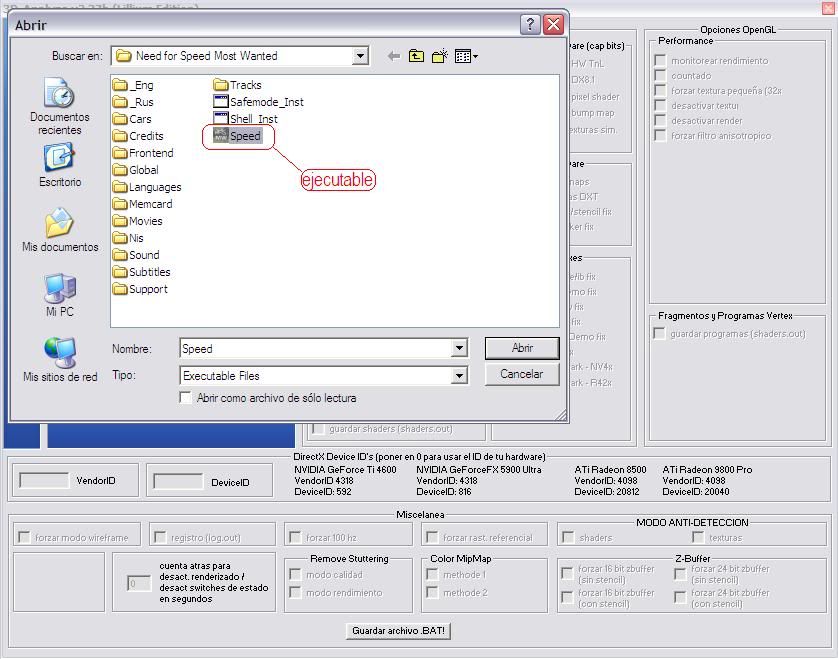This screenshot has height=659, width=838.
Task: Check 'Abrir como archivo de sólo lectura'
Action: coord(185,398)
